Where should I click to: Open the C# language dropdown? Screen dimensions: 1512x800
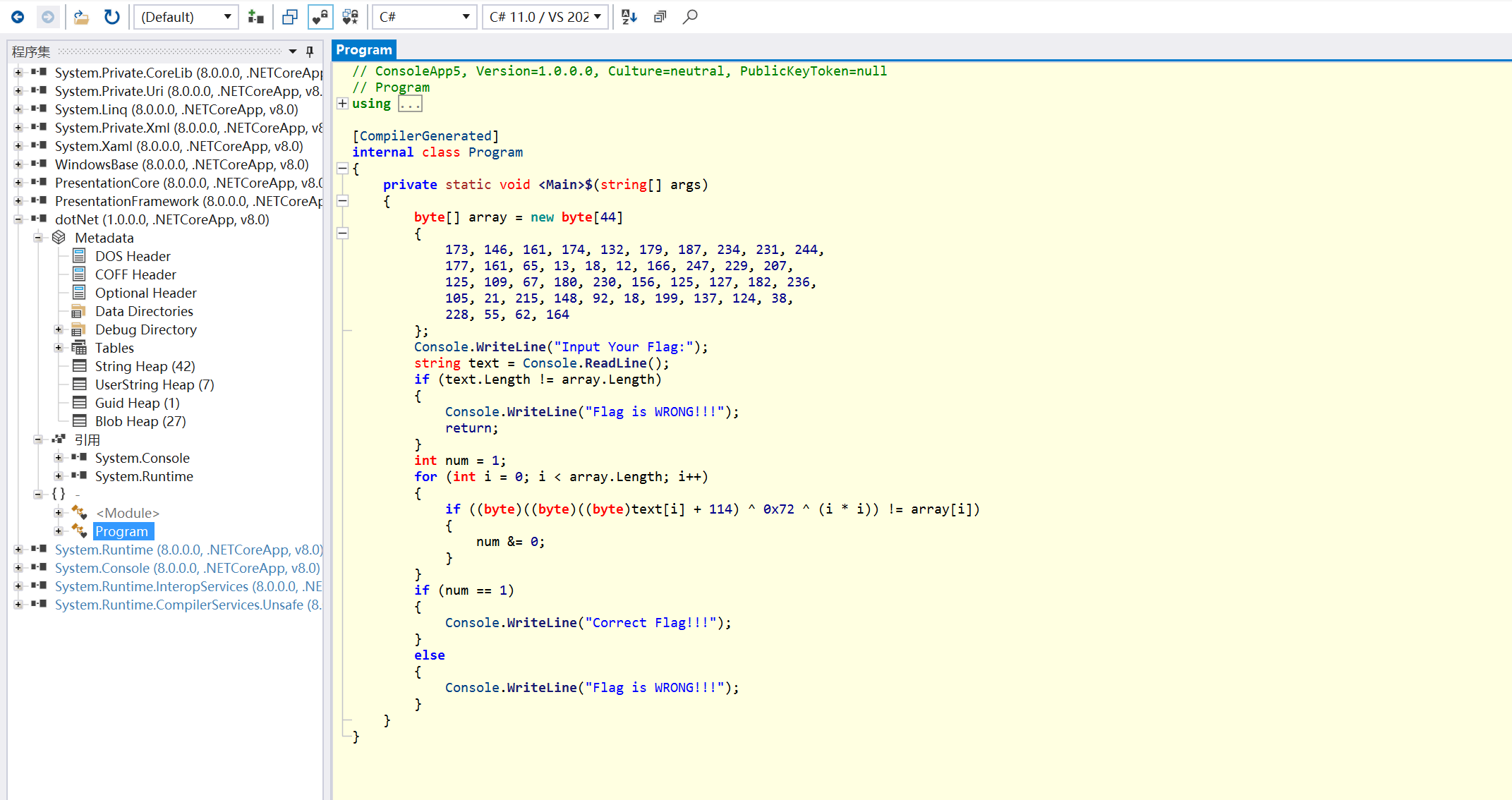pos(424,17)
